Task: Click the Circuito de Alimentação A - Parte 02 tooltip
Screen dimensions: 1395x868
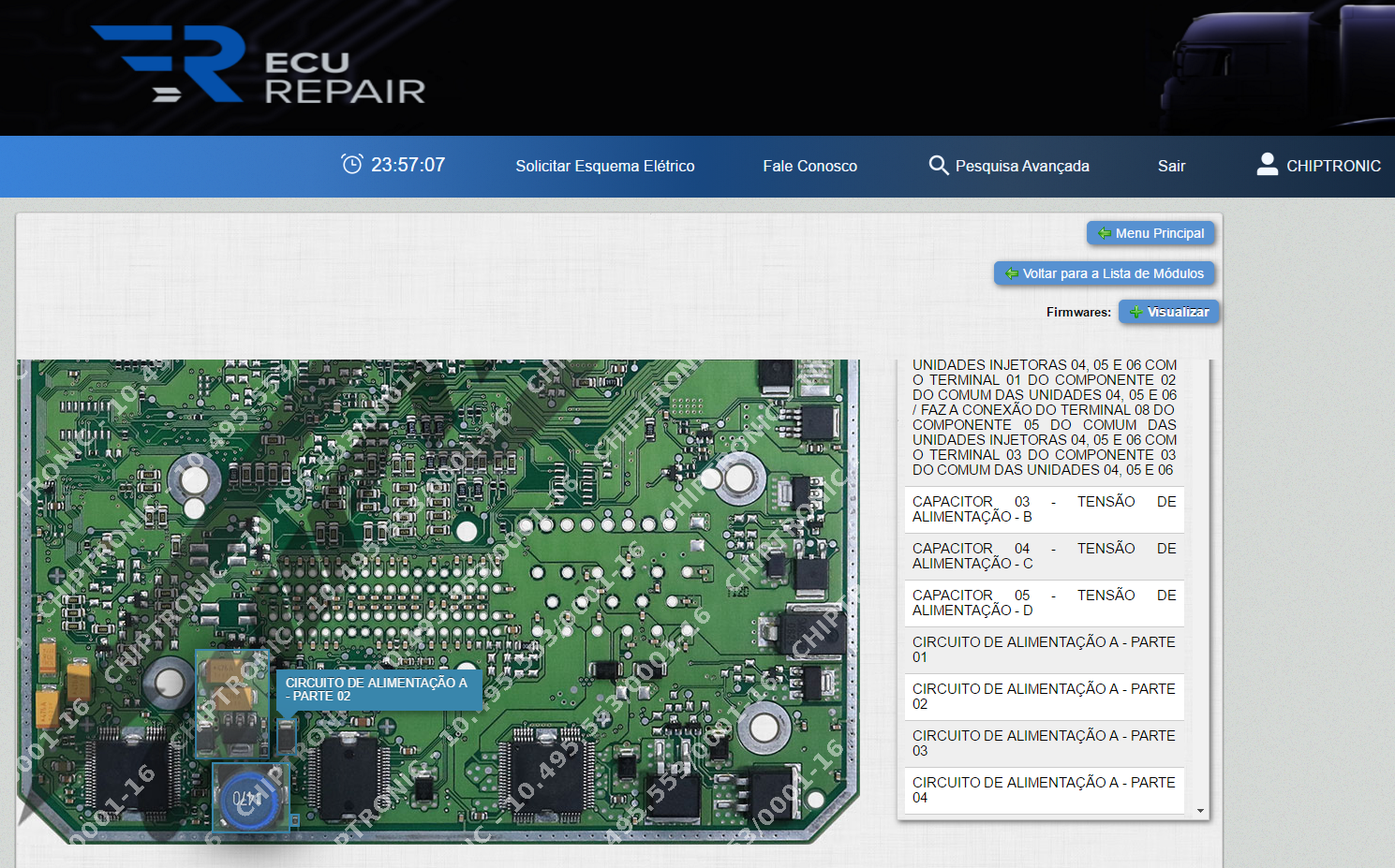Action: (x=378, y=689)
